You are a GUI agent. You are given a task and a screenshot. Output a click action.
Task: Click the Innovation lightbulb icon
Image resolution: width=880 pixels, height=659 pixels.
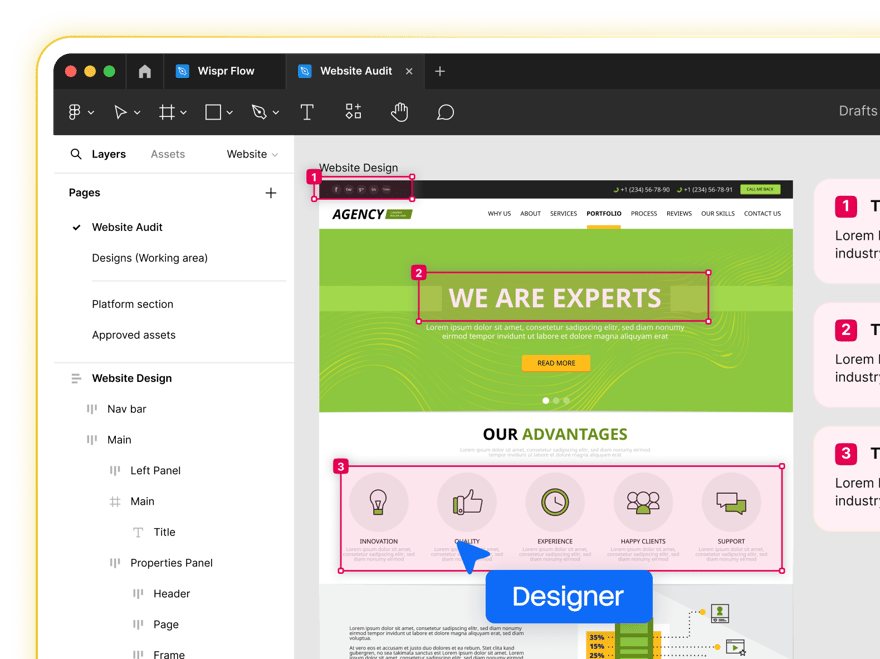(378, 502)
